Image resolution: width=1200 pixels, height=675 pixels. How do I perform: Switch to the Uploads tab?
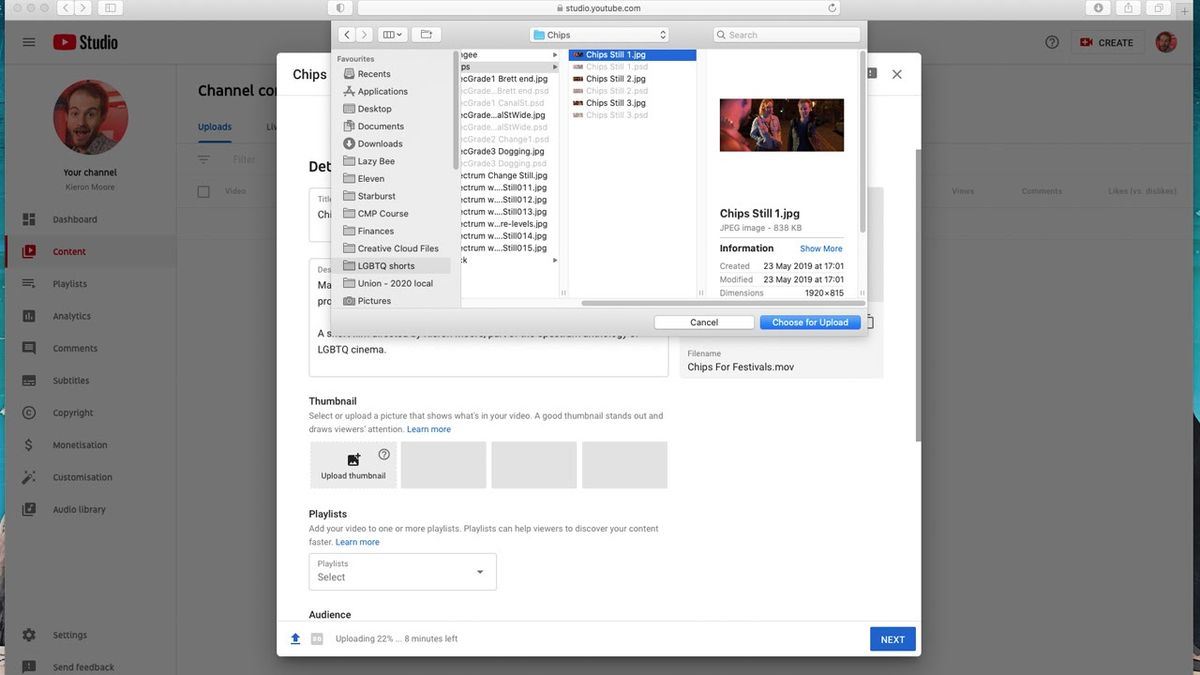click(x=214, y=127)
